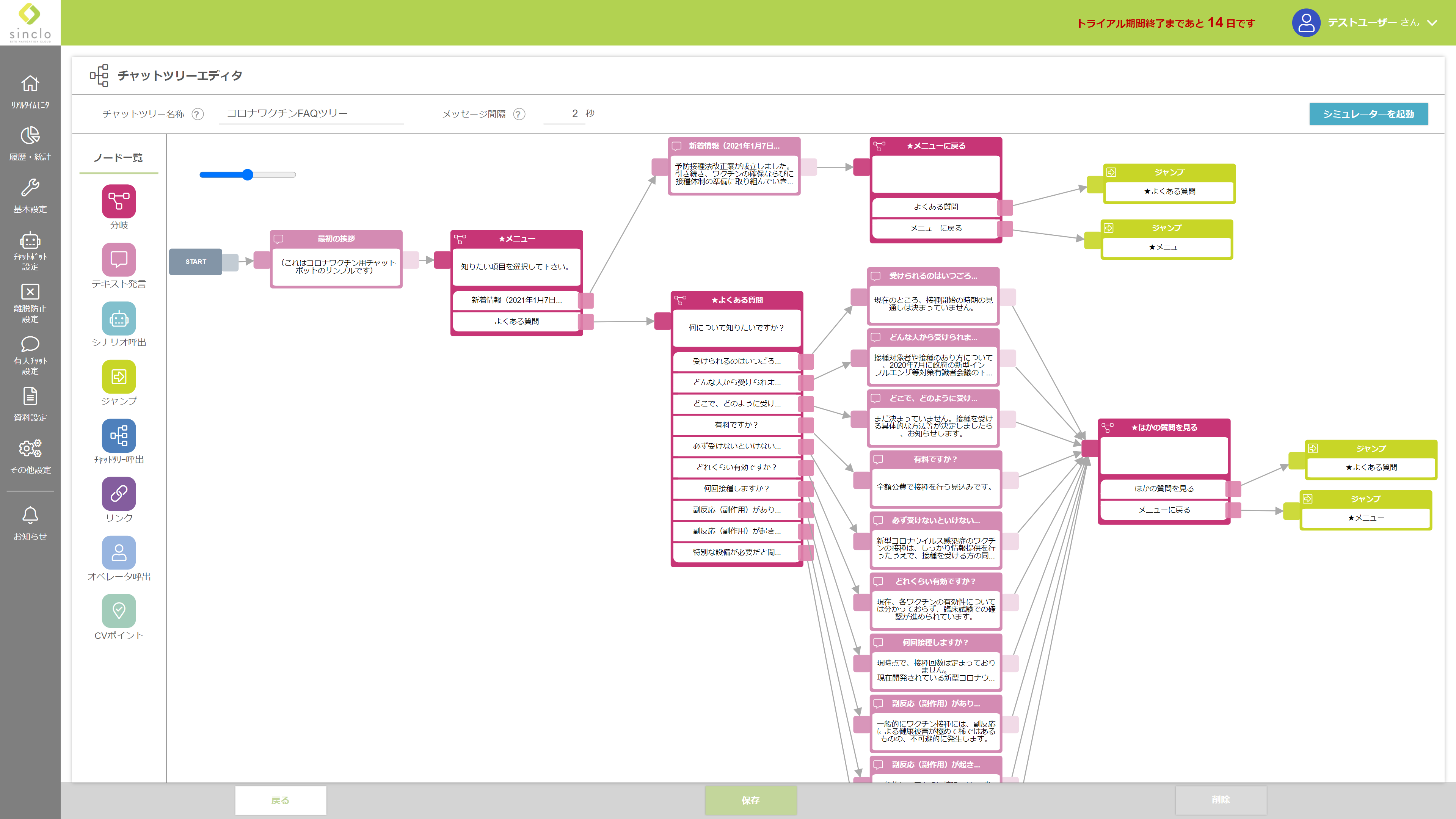Open chatbot settings (チャットボット設定) in the sidebar
1456x819 pixels.
30,251
